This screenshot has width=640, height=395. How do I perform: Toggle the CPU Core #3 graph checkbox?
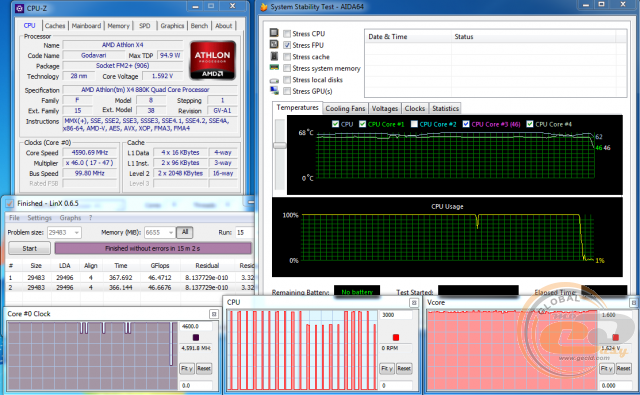tap(466, 124)
